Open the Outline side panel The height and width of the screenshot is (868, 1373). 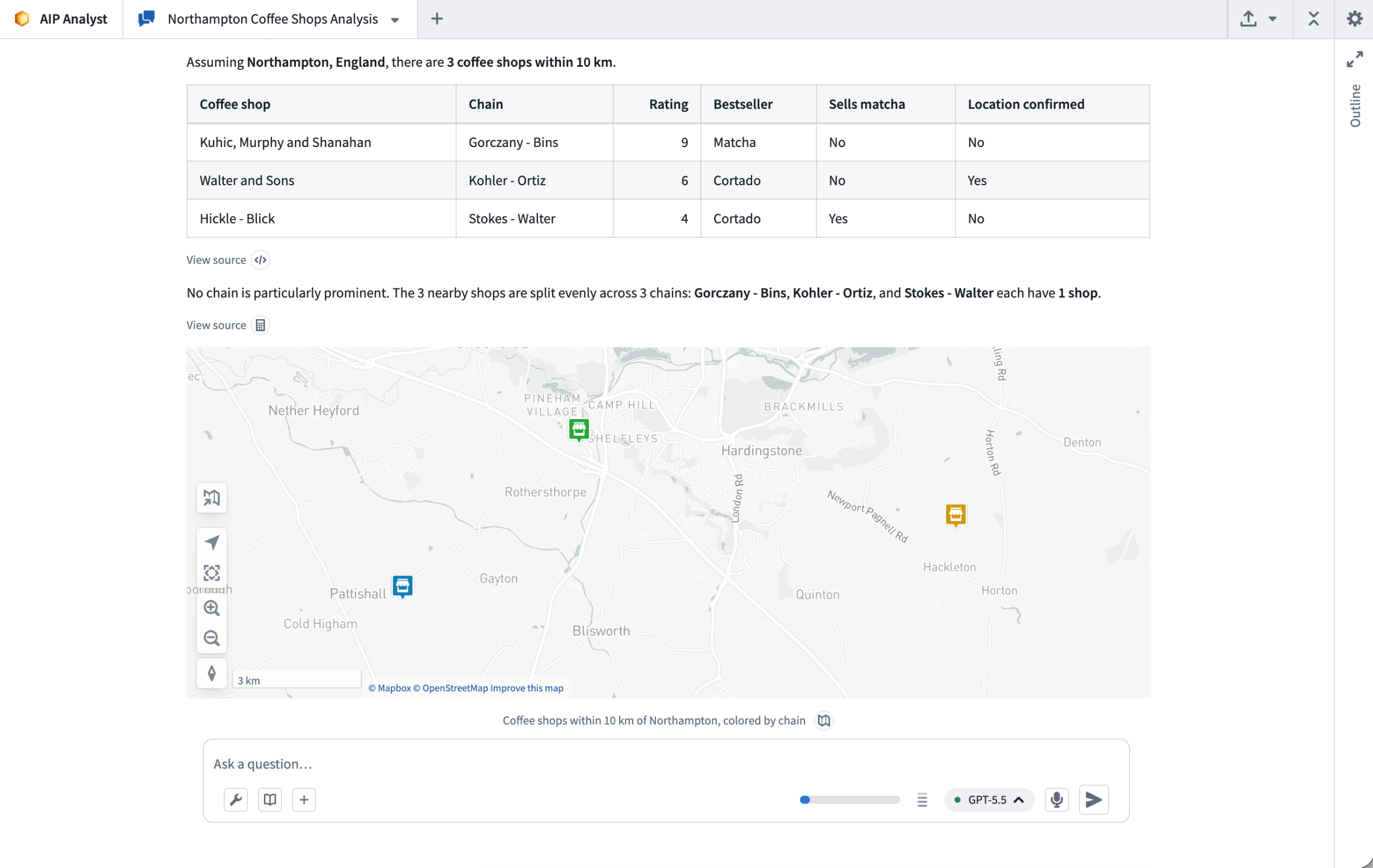click(x=1355, y=106)
